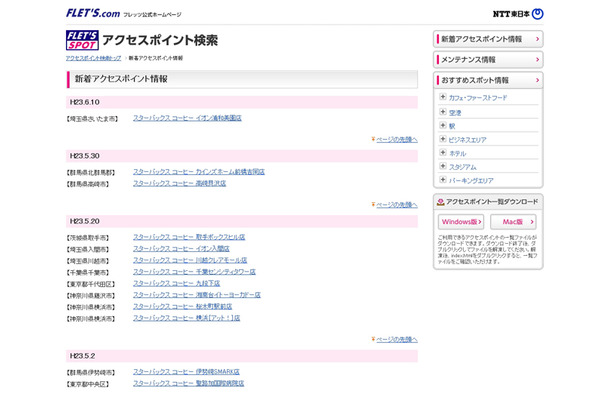Click ページの先頭へ below the H23.5.30 section

pyautogui.click(x=396, y=205)
